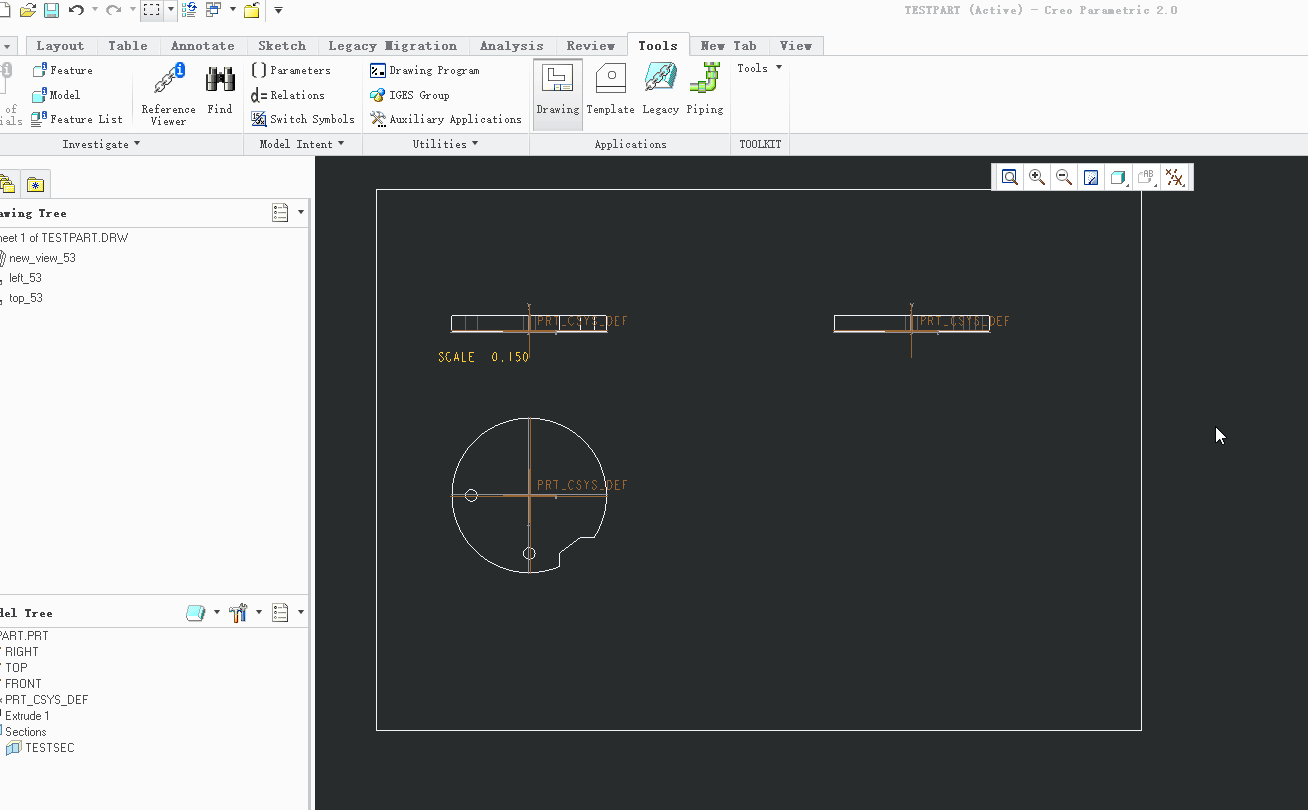This screenshot has width=1308, height=810.
Task: Launch the Reference Viewer
Action: [x=168, y=94]
